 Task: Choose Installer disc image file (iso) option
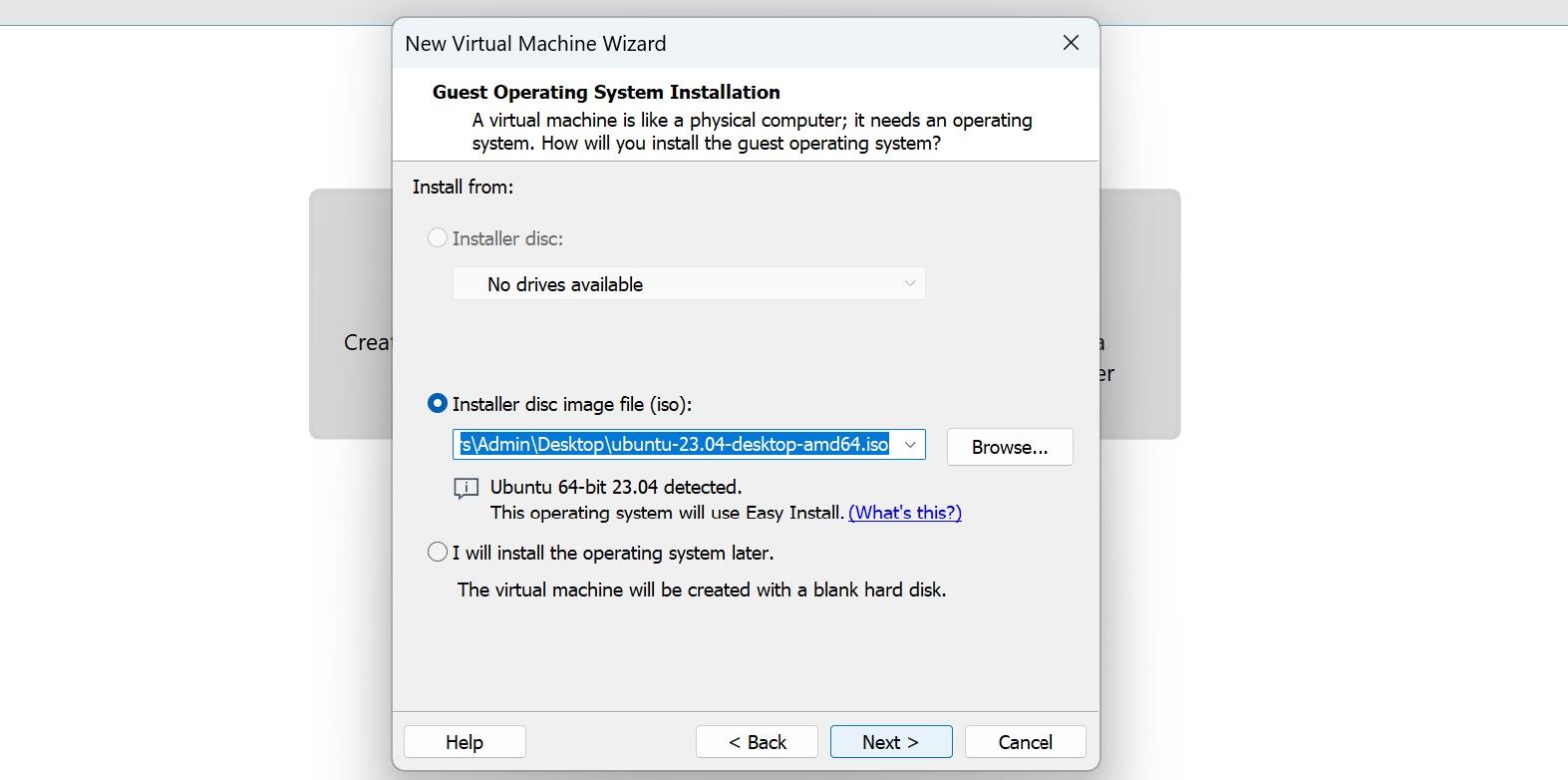coord(437,404)
